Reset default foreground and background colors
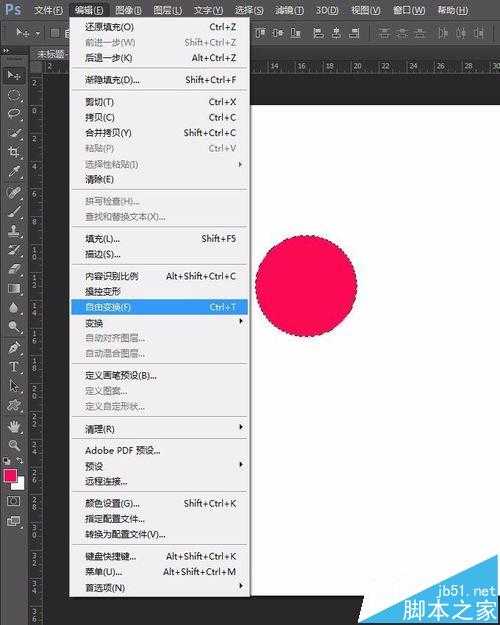Image resolution: width=500 pixels, height=625 pixels. (x=7, y=461)
